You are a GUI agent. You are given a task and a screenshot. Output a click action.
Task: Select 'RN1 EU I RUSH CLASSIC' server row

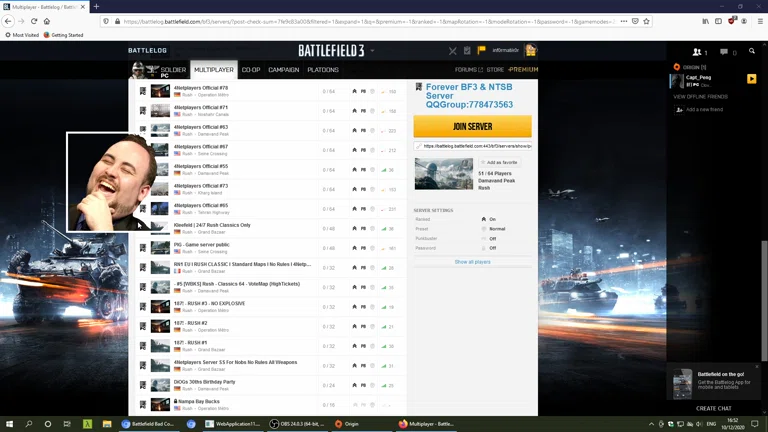(x=270, y=267)
